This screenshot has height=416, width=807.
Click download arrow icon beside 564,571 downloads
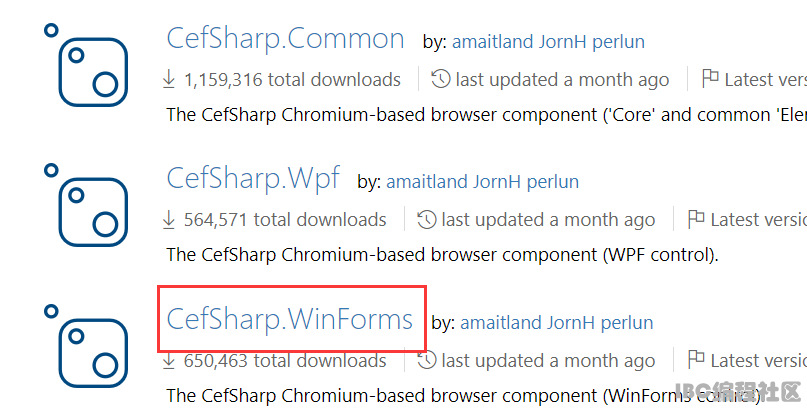169,220
